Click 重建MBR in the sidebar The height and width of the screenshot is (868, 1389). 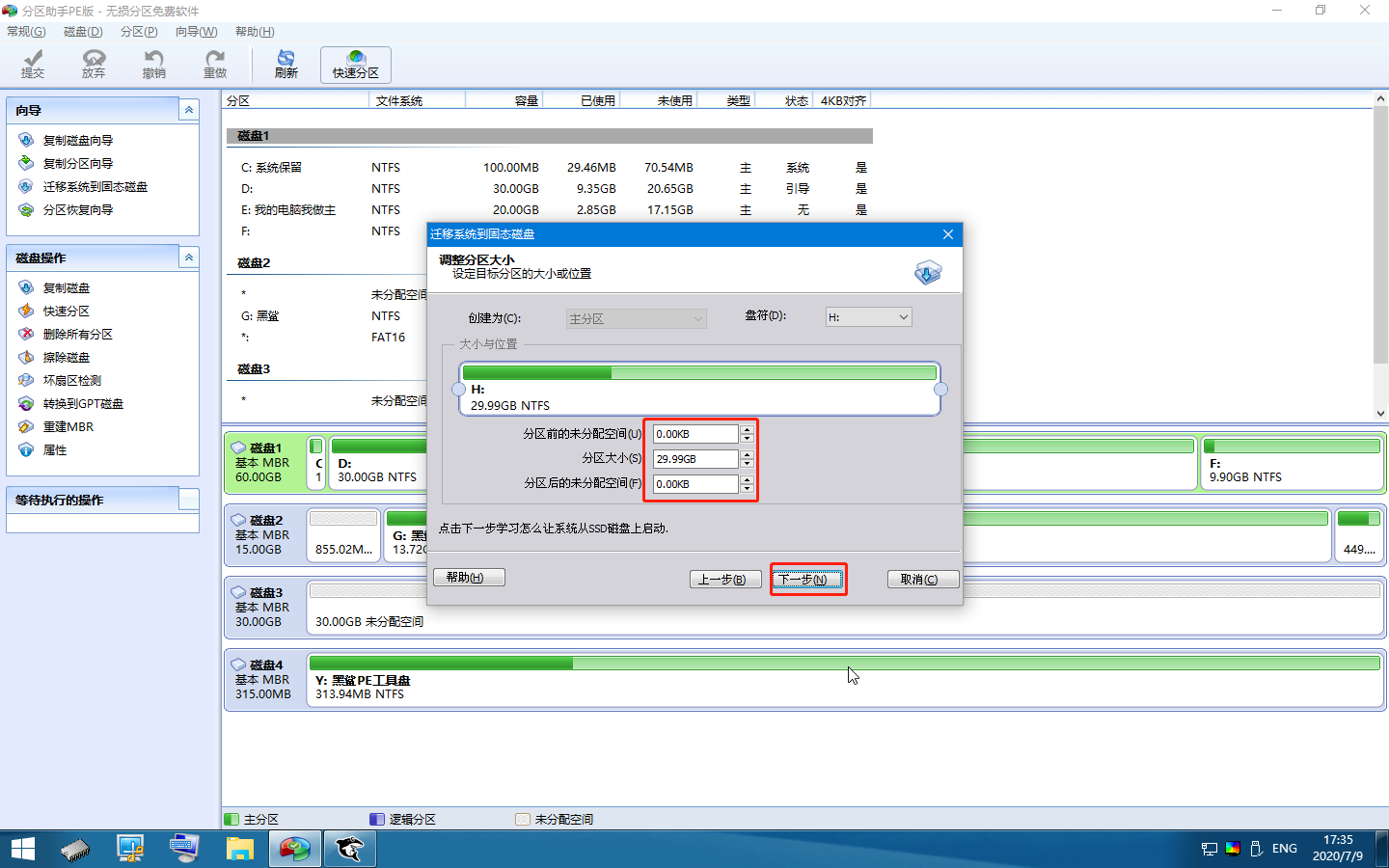(68, 427)
